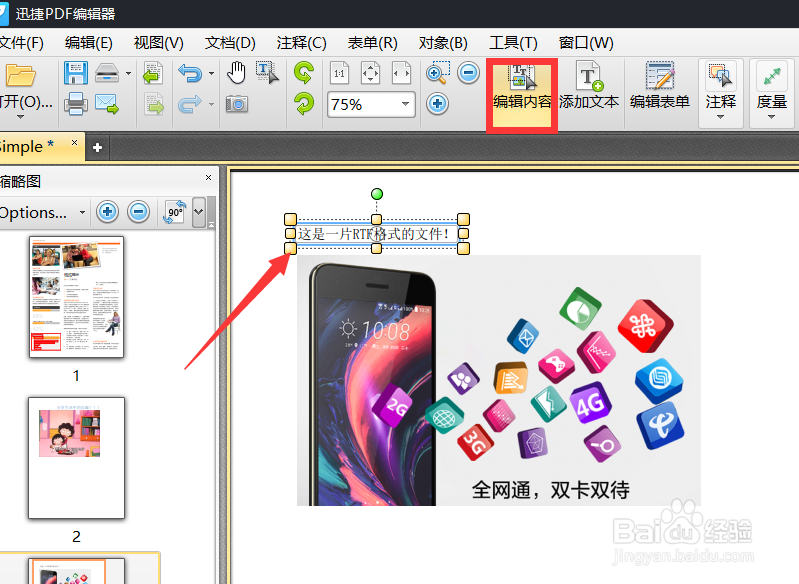Add a new tab with plus button

coord(97,148)
